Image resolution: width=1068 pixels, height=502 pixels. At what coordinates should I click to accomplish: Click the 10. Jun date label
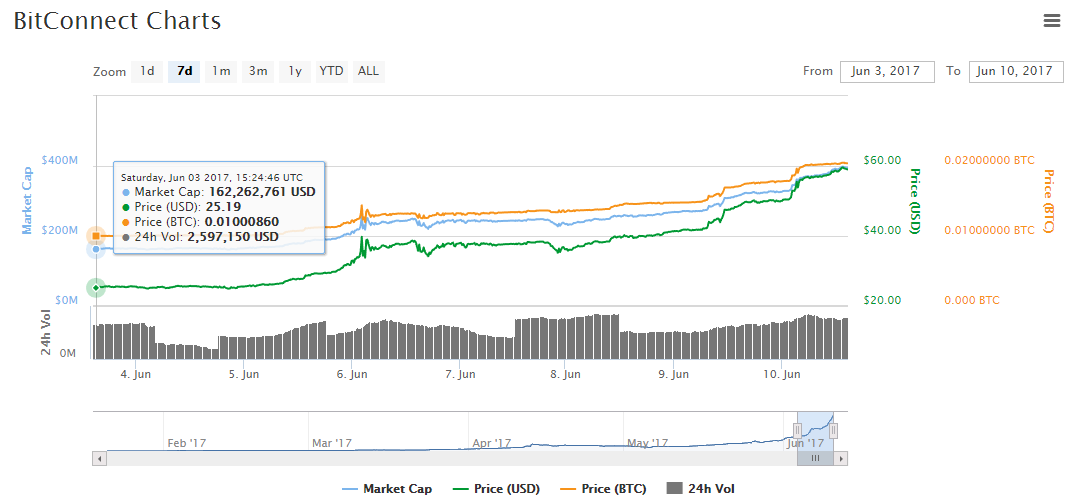(783, 374)
